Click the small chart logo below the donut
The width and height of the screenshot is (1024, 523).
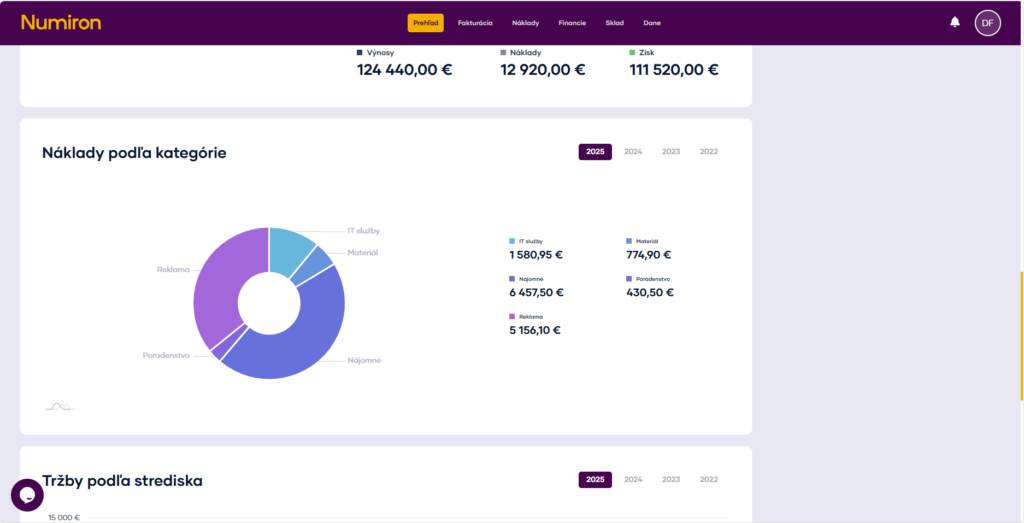click(59, 406)
